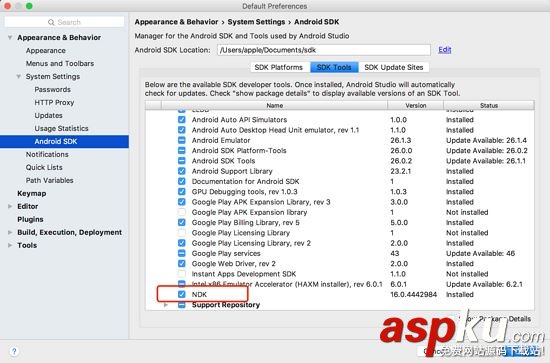Click the Android SDK Location field
The height and width of the screenshot is (363, 550).
coord(324,50)
